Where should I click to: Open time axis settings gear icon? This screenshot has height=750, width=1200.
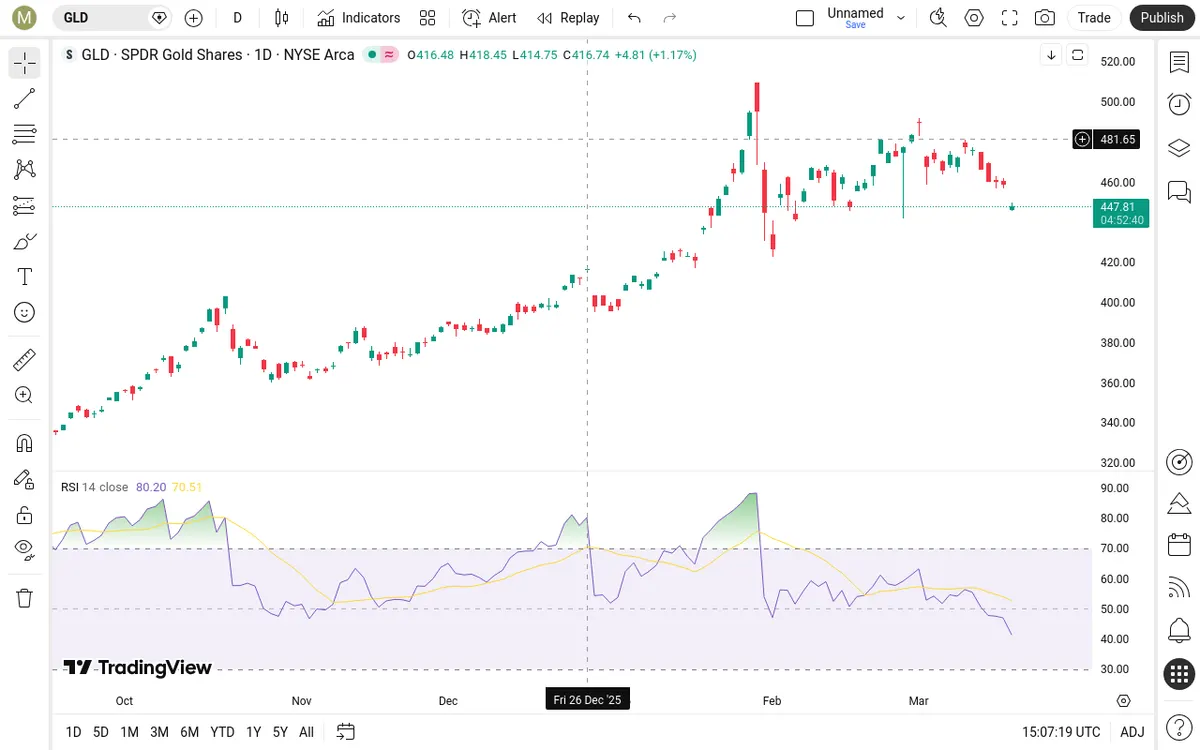click(1123, 700)
